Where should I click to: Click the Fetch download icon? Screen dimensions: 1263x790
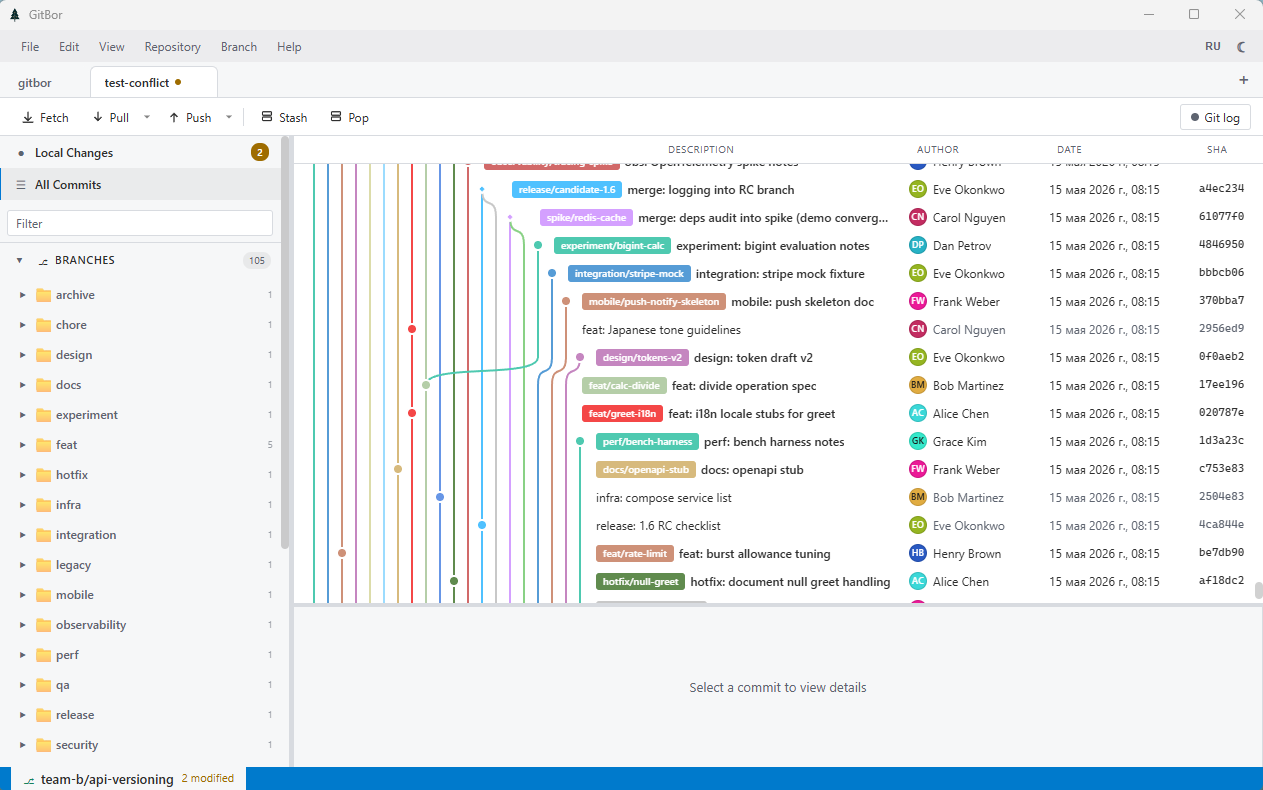[x=28, y=118]
